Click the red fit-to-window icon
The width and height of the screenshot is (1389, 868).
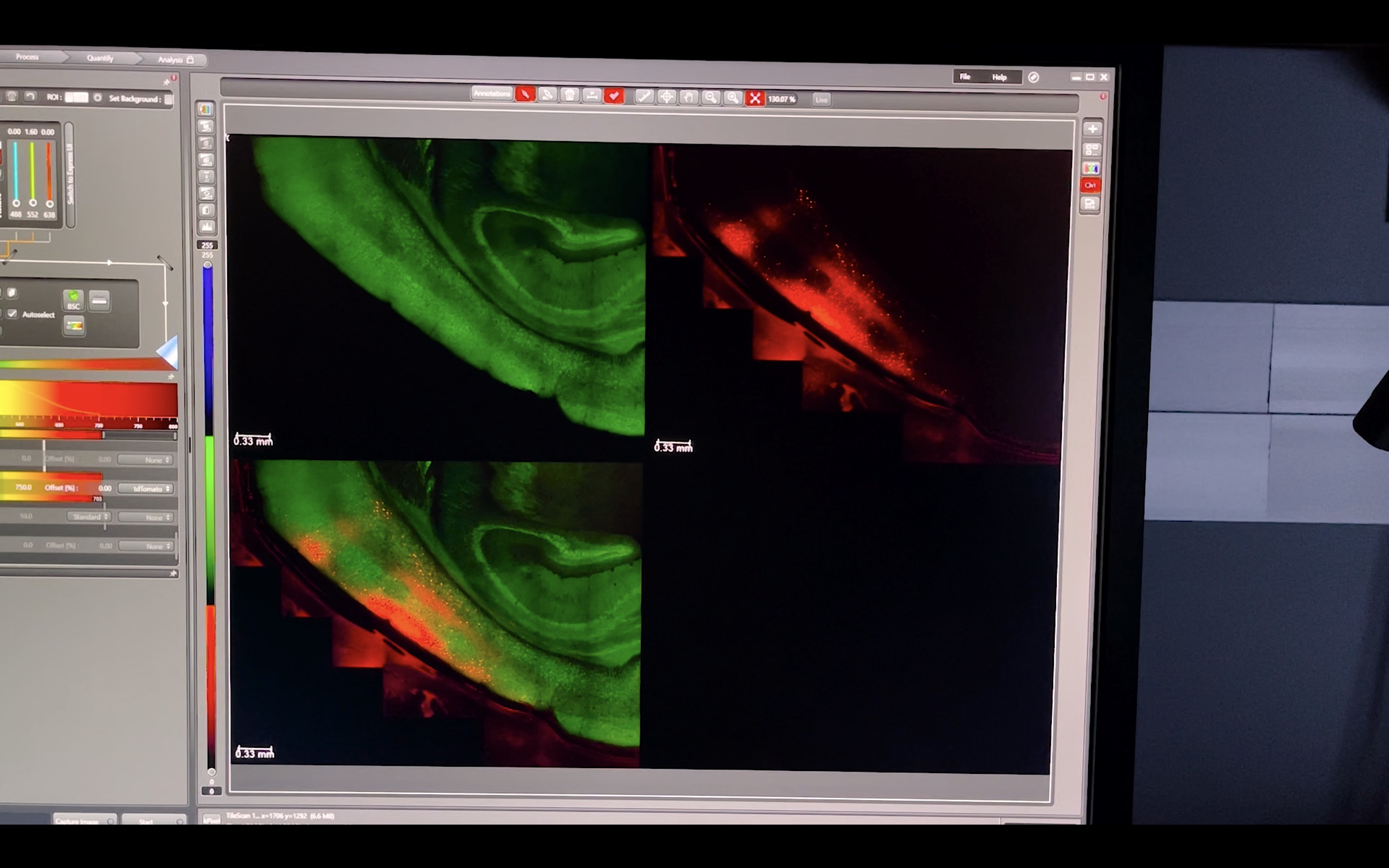pos(755,99)
